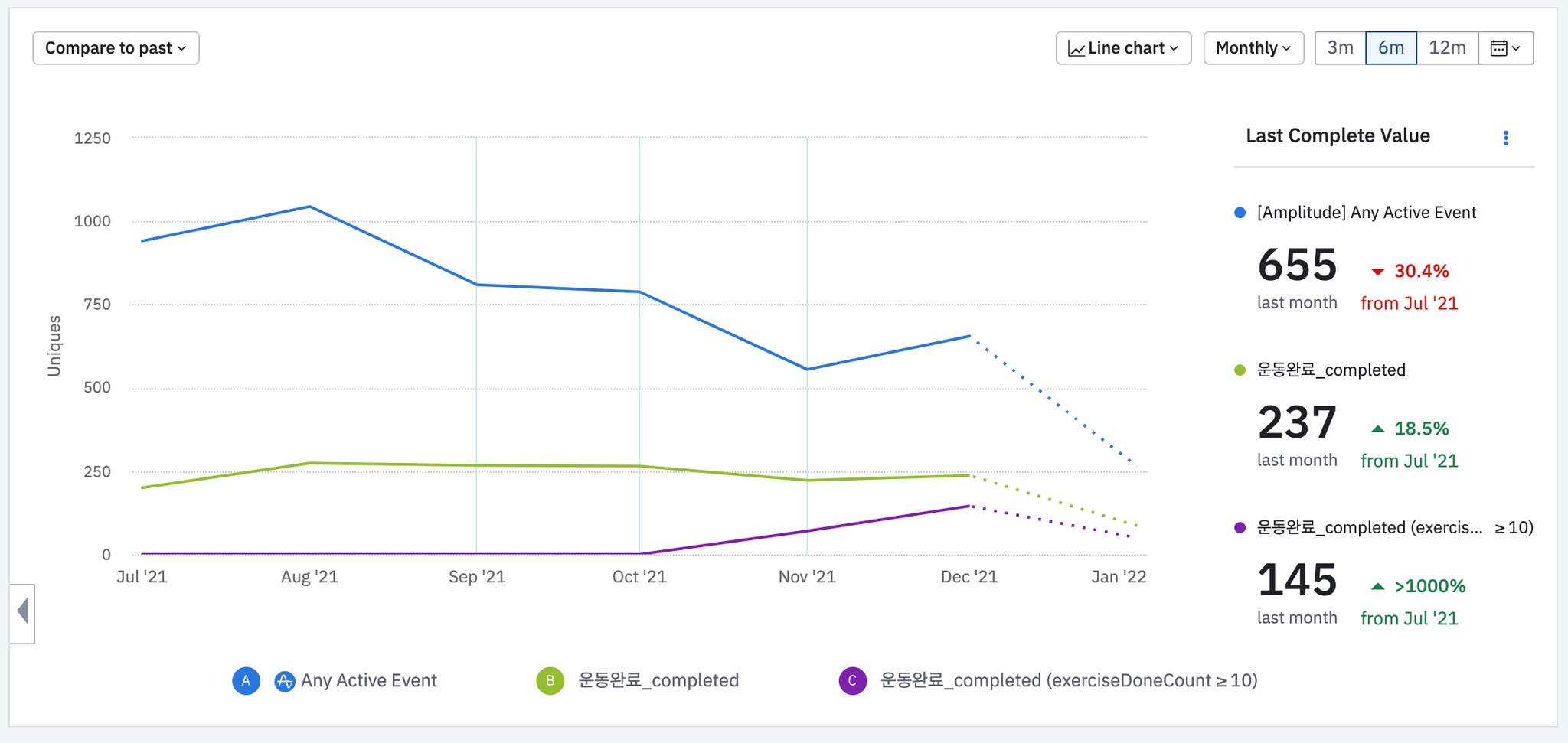Toggle the Any Active Event legend item
1568x743 pixels.
(x=368, y=680)
